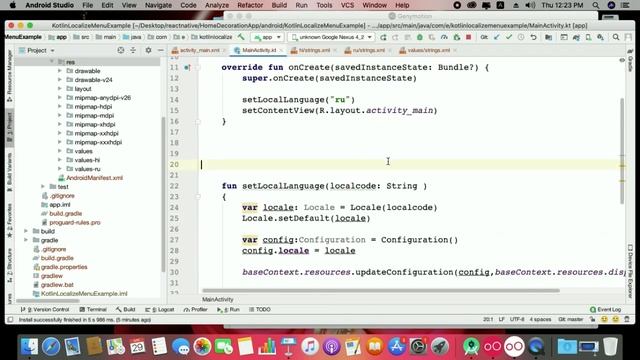Collapse the res folder

52,62
